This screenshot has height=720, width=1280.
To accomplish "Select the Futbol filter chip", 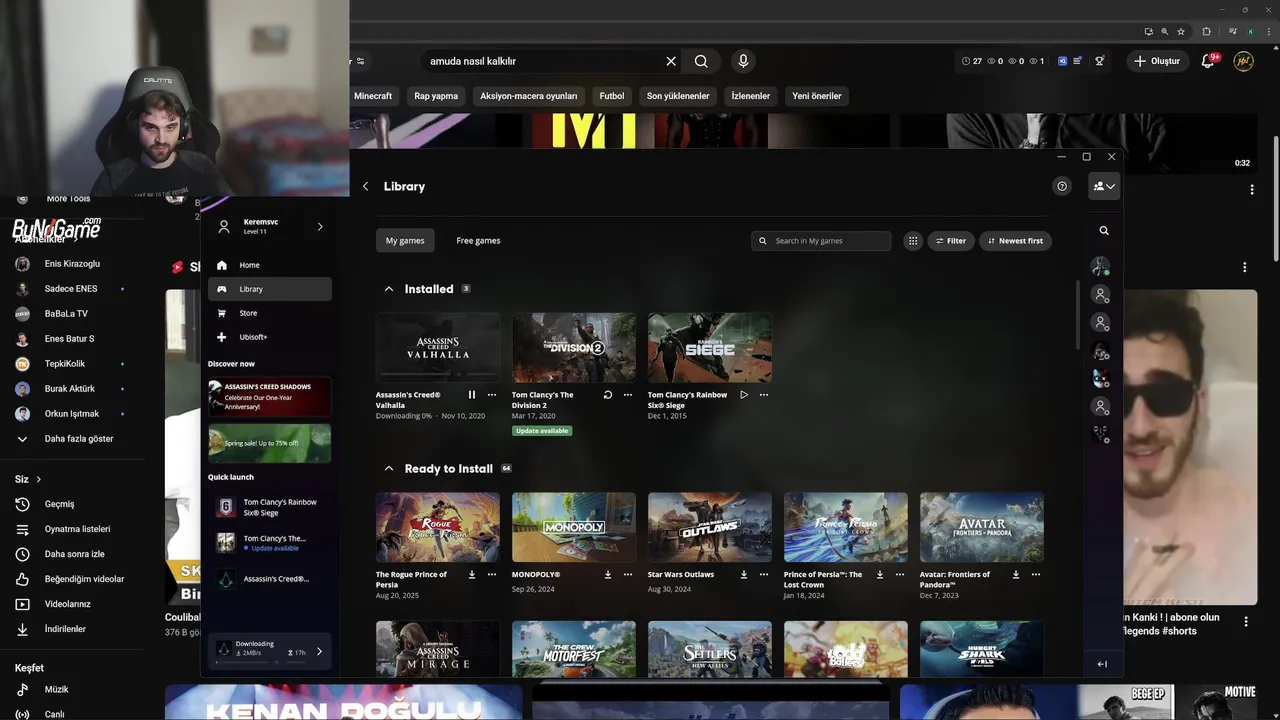I will pos(612,96).
